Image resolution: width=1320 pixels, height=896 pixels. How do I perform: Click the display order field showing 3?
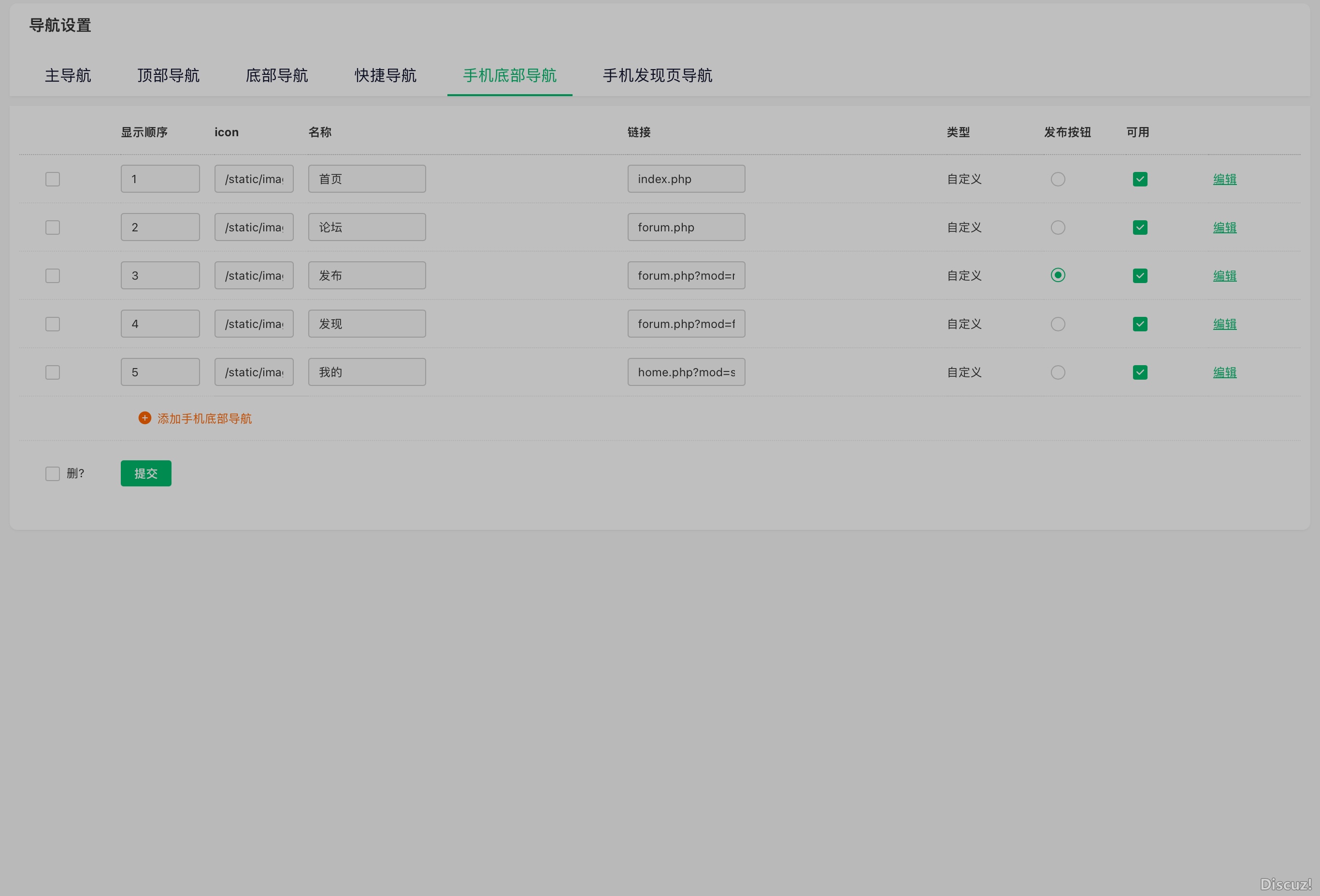(160, 275)
